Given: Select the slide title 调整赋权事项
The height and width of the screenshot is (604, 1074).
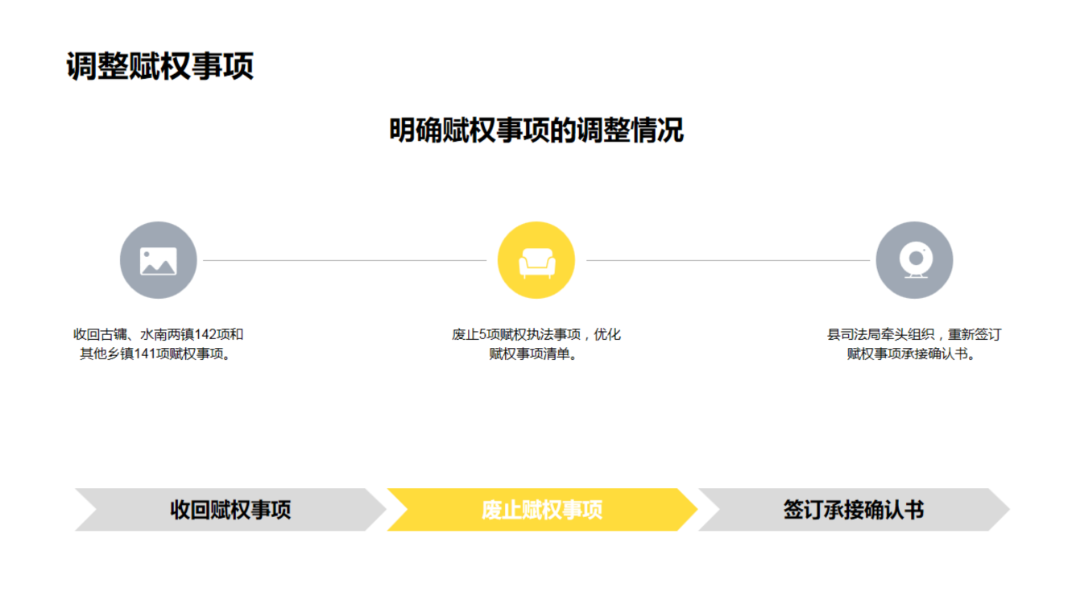Looking at the screenshot, I should click(160, 66).
